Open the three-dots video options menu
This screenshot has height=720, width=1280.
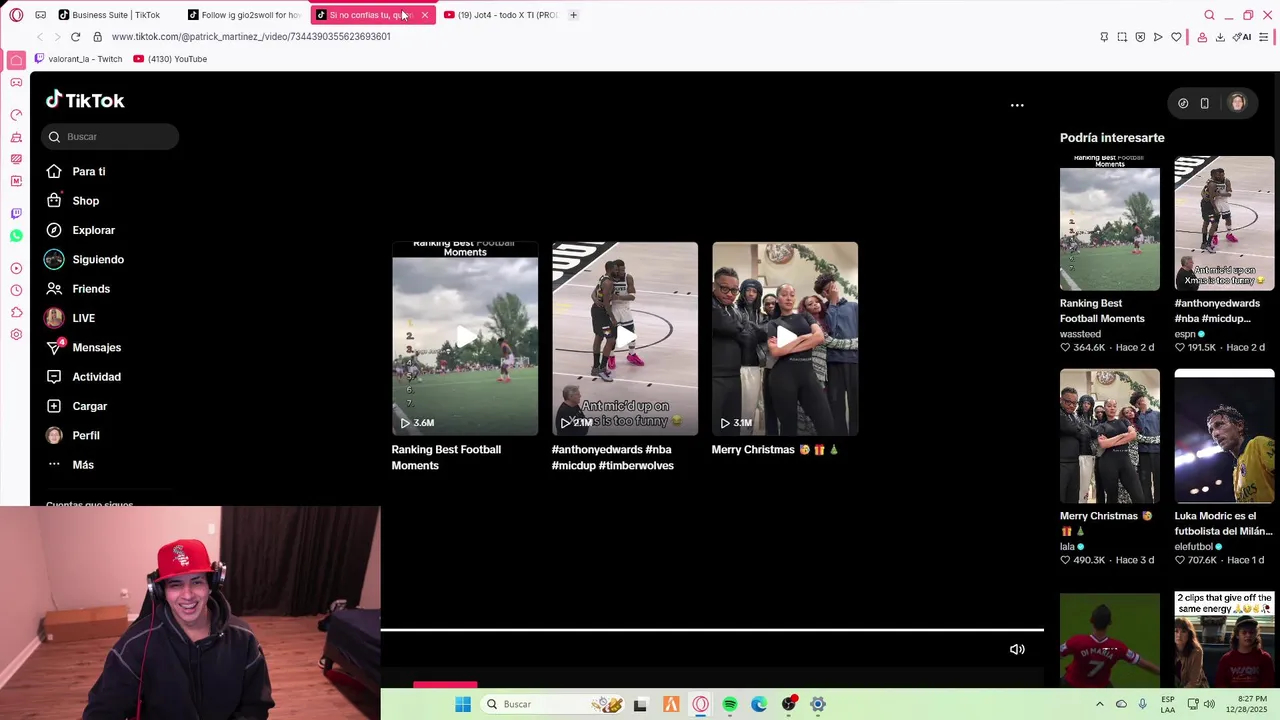point(1017,105)
